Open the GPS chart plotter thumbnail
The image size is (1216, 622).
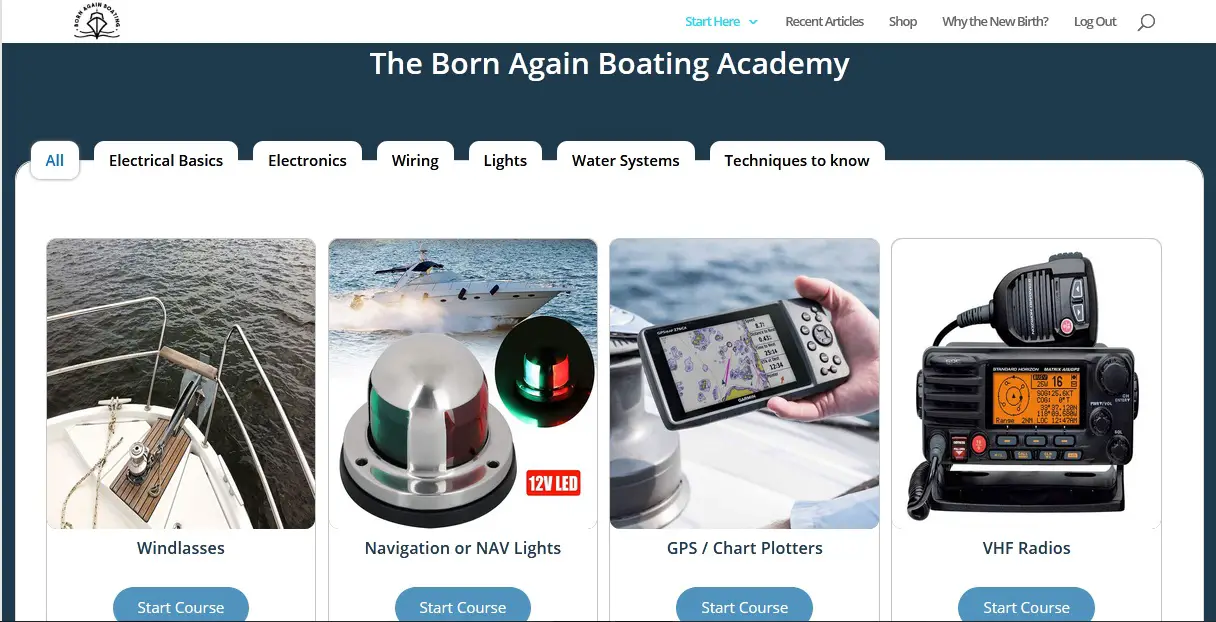click(x=745, y=383)
